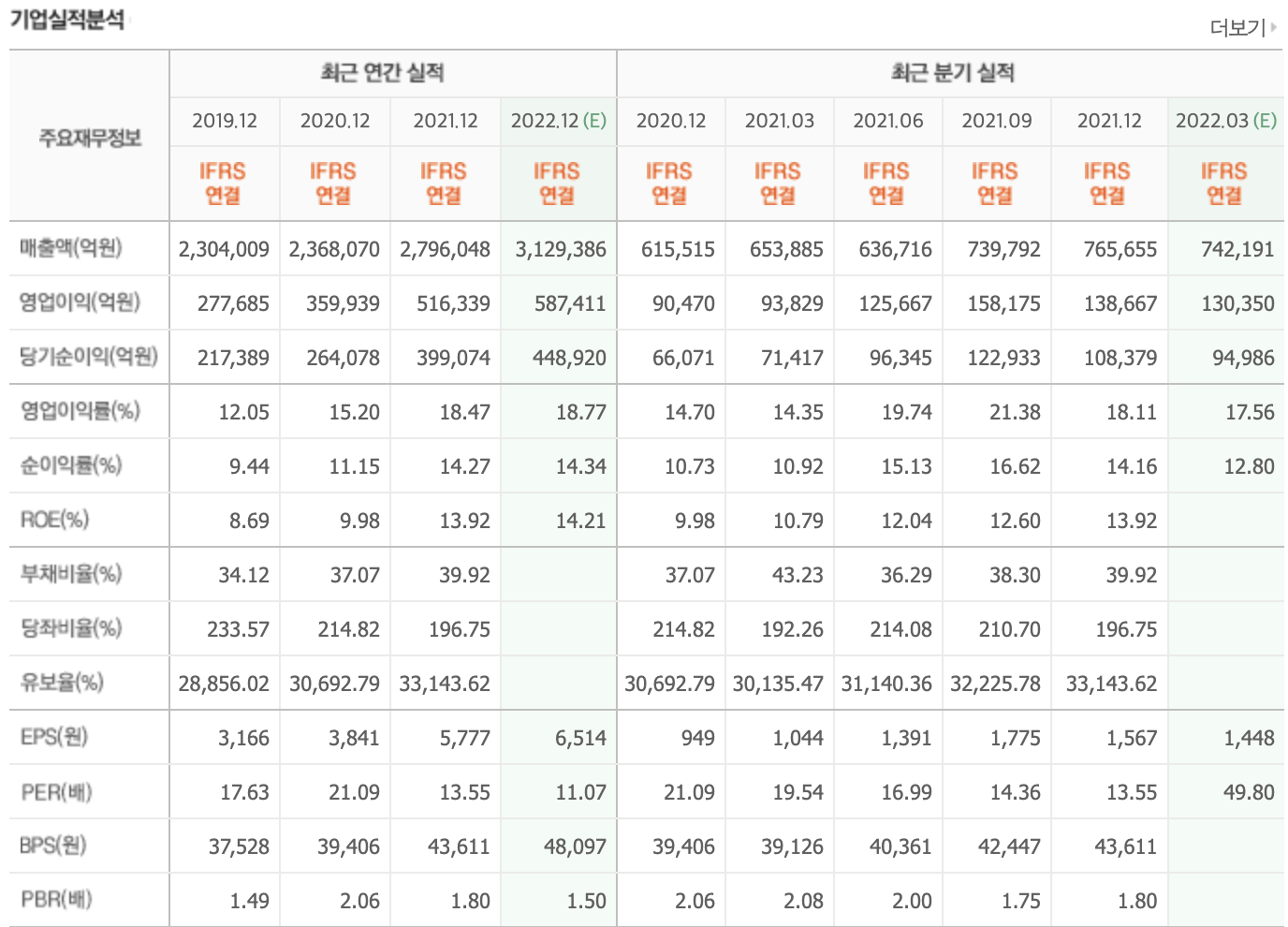This screenshot has height=927, width=1288.
Task: Click the 부채비율(%) row label
Action: [71, 573]
